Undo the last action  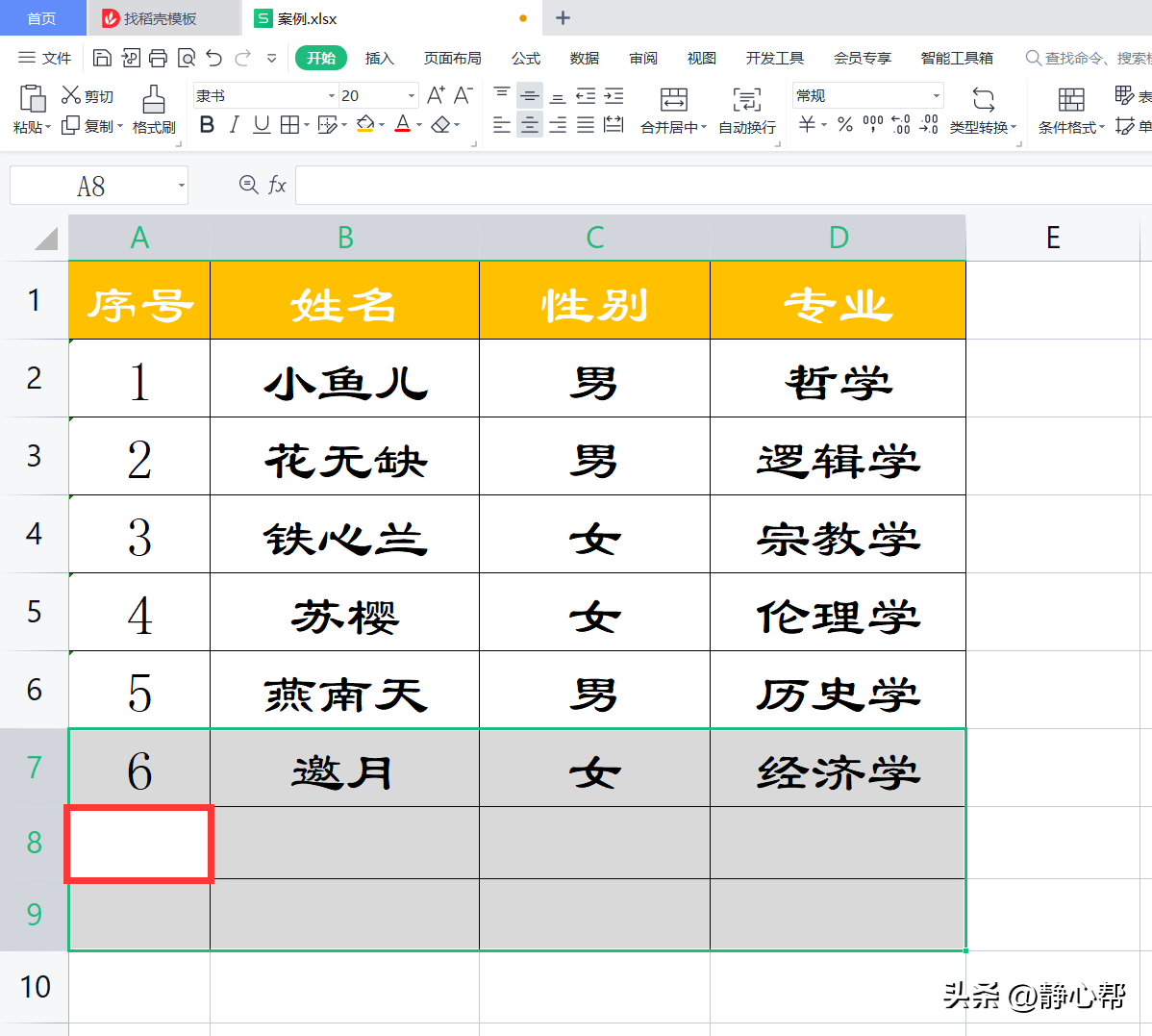point(213,58)
